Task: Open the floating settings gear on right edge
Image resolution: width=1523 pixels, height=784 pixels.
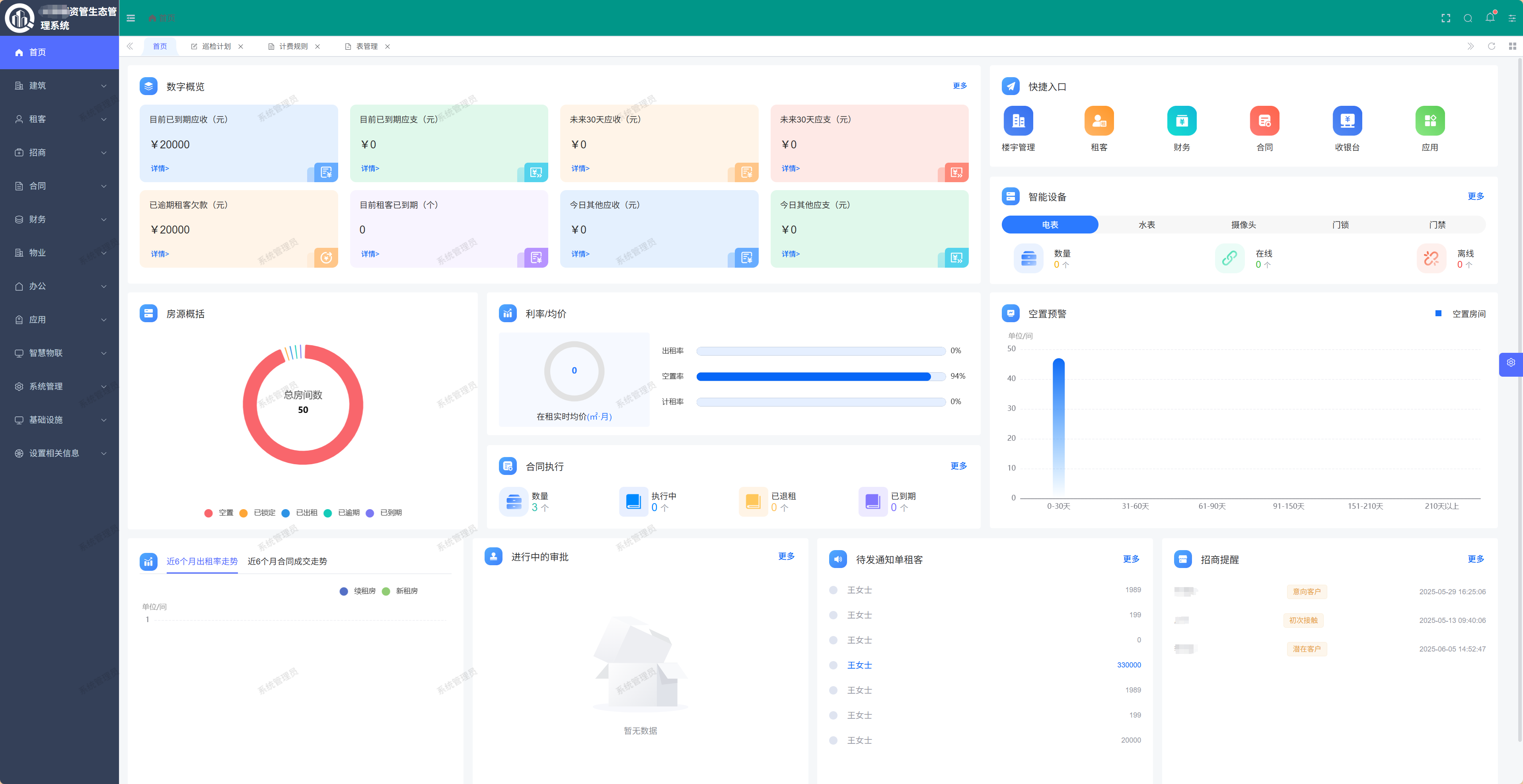Action: pos(1511,362)
